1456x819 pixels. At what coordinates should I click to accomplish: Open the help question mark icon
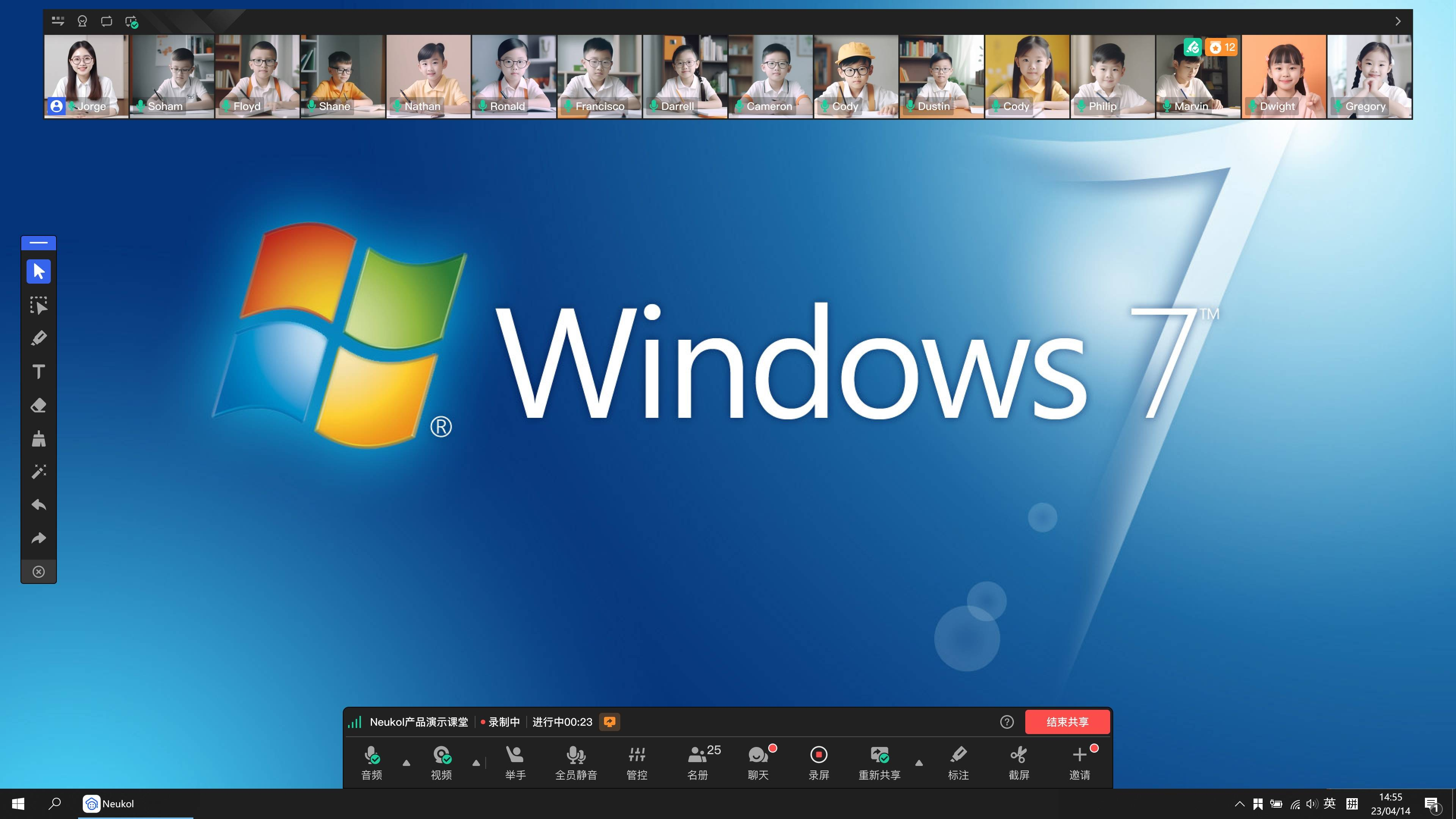[1007, 722]
